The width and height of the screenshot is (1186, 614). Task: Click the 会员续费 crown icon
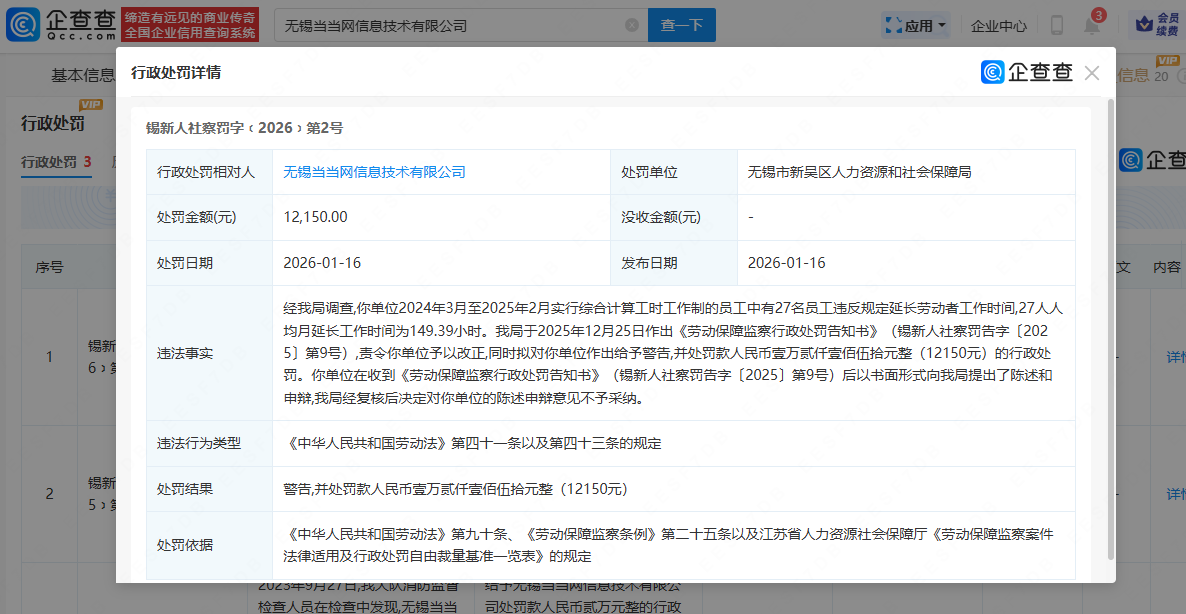coord(1143,25)
